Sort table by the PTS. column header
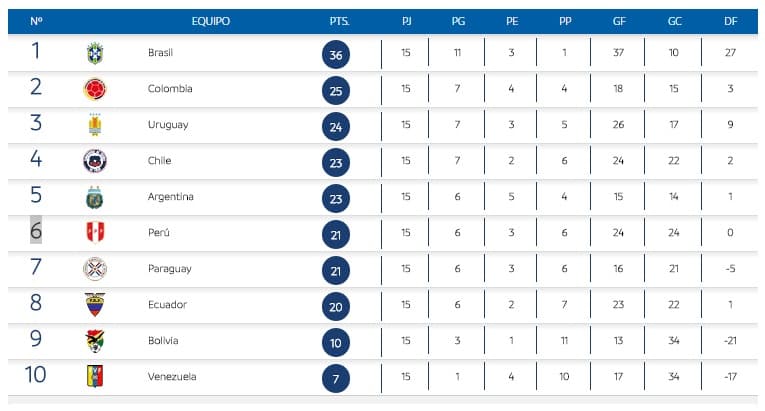This screenshot has width=765, height=411. click(x=339, y=21)
